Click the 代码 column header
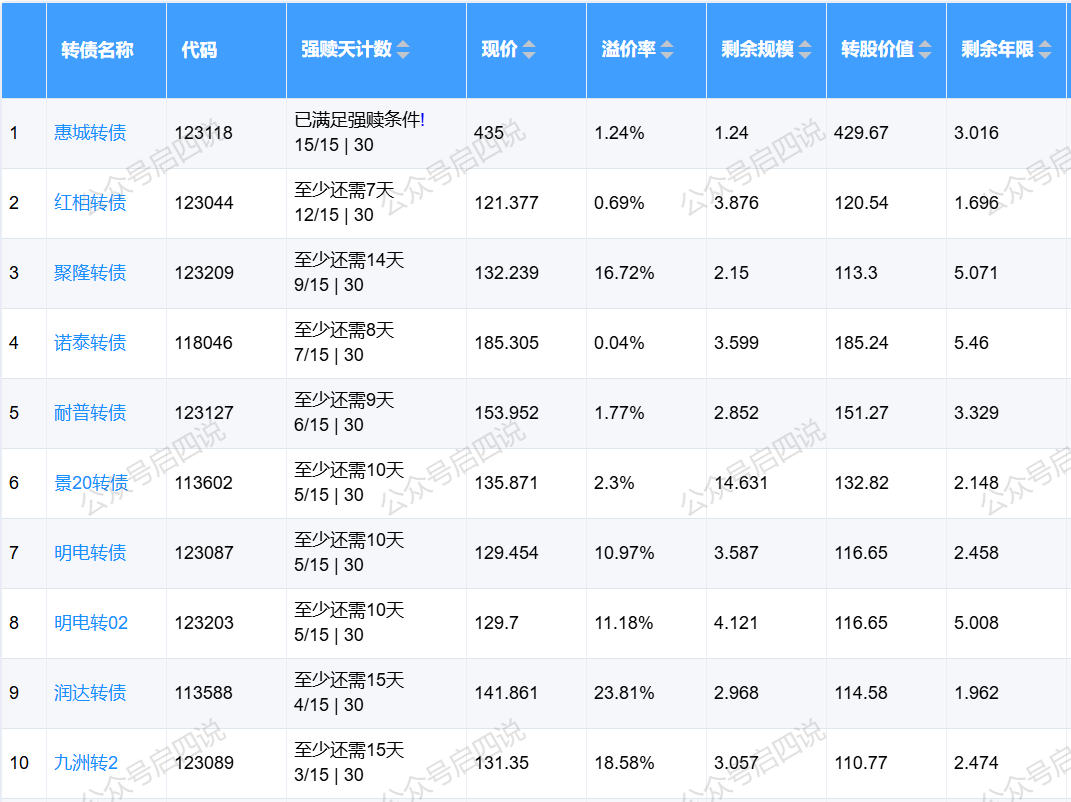This screenshot has width=1071, height=802. 199,50
